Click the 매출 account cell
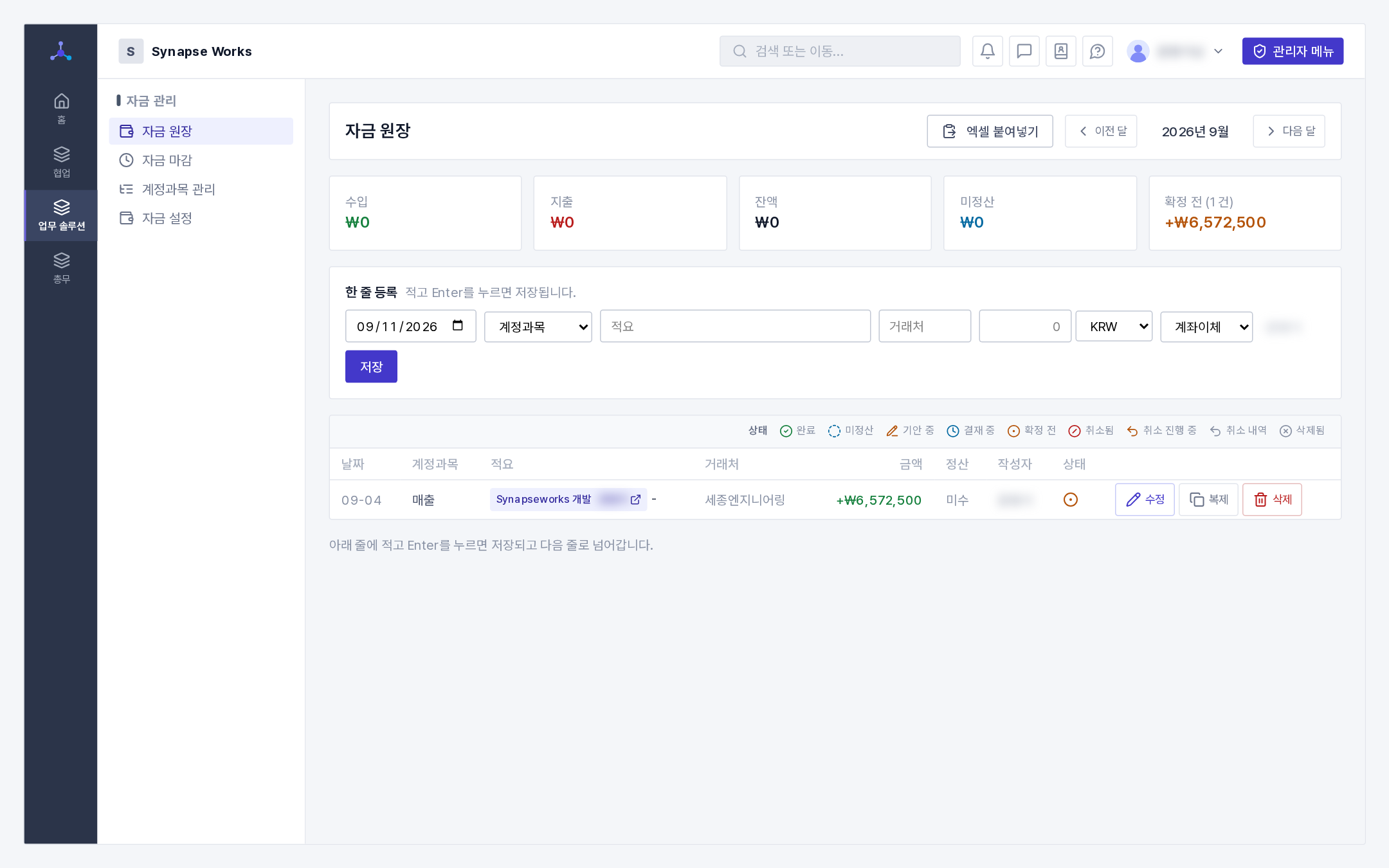 424,500
